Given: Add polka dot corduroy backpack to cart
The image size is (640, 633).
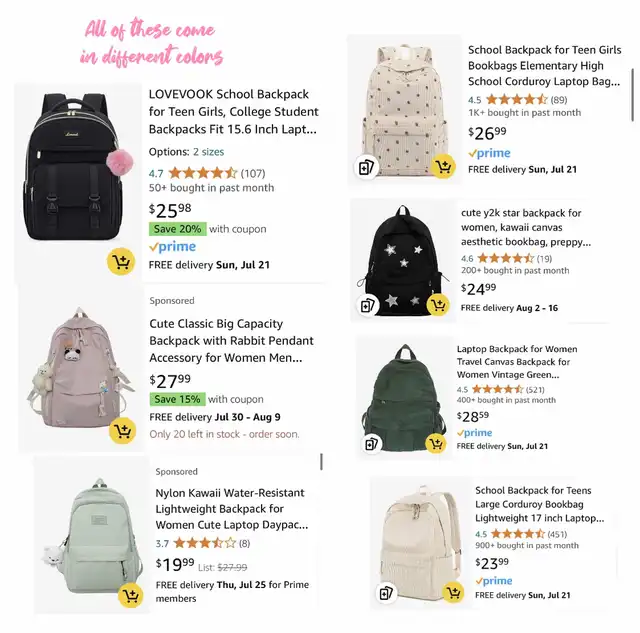Looking at the screenshot, I should point(443,166).
